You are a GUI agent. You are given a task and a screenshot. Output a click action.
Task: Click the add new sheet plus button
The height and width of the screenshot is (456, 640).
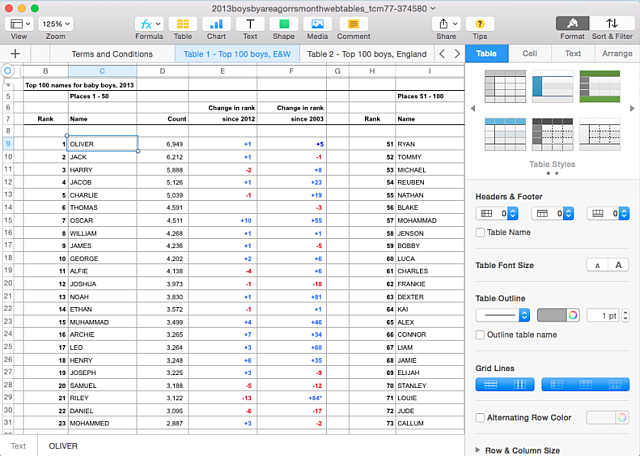point(15,54)
